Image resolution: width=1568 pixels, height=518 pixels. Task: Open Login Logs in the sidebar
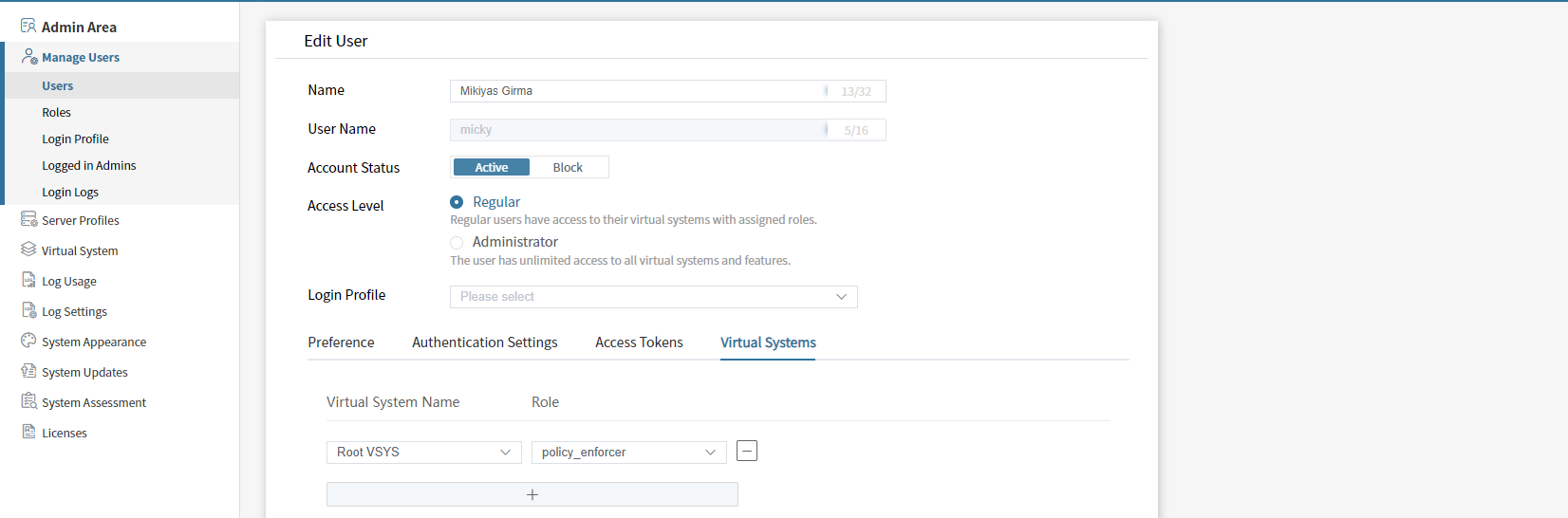[70, 192]
